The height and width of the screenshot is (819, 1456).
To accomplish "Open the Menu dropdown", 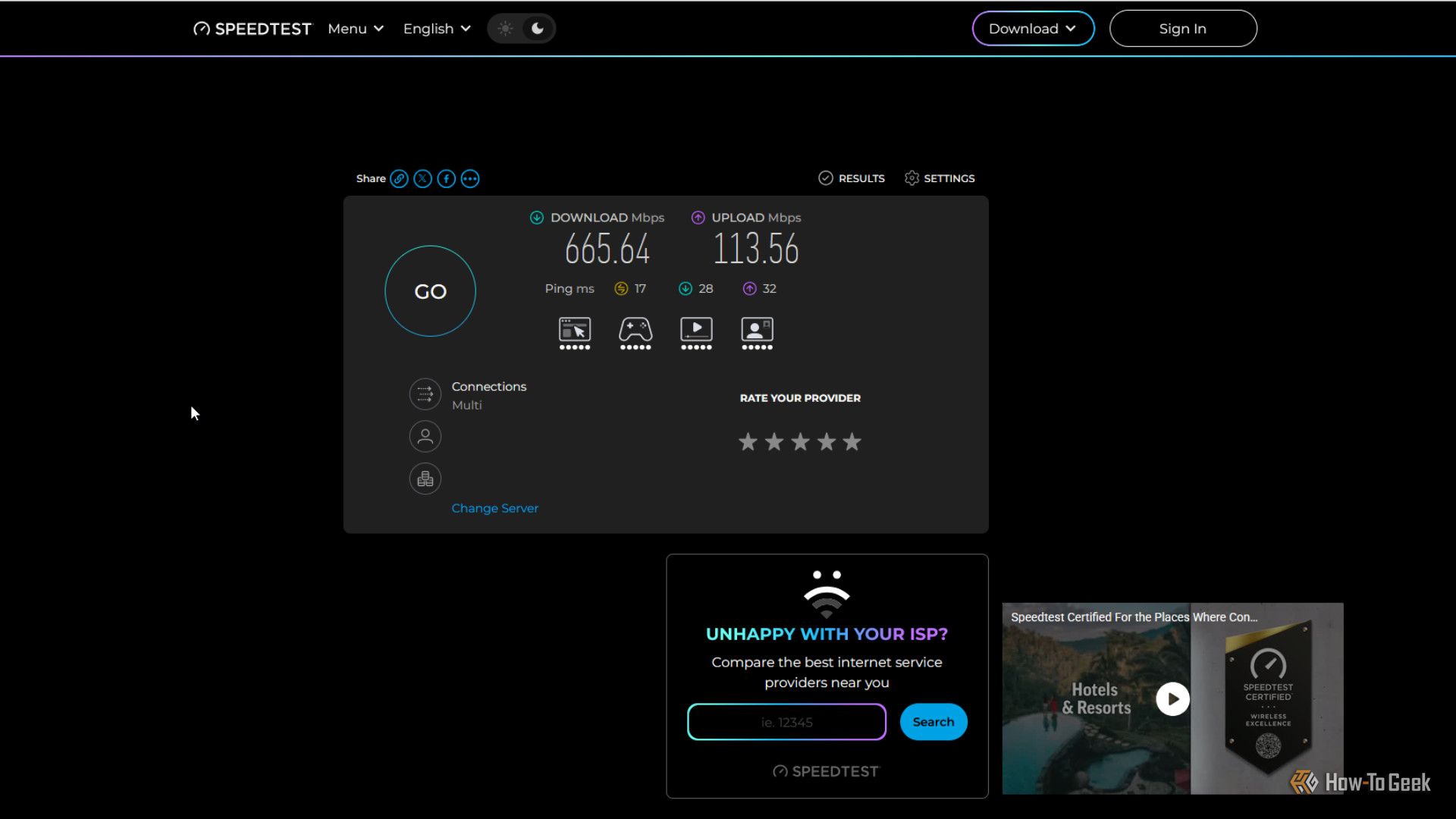I will (x=356, y=29).
